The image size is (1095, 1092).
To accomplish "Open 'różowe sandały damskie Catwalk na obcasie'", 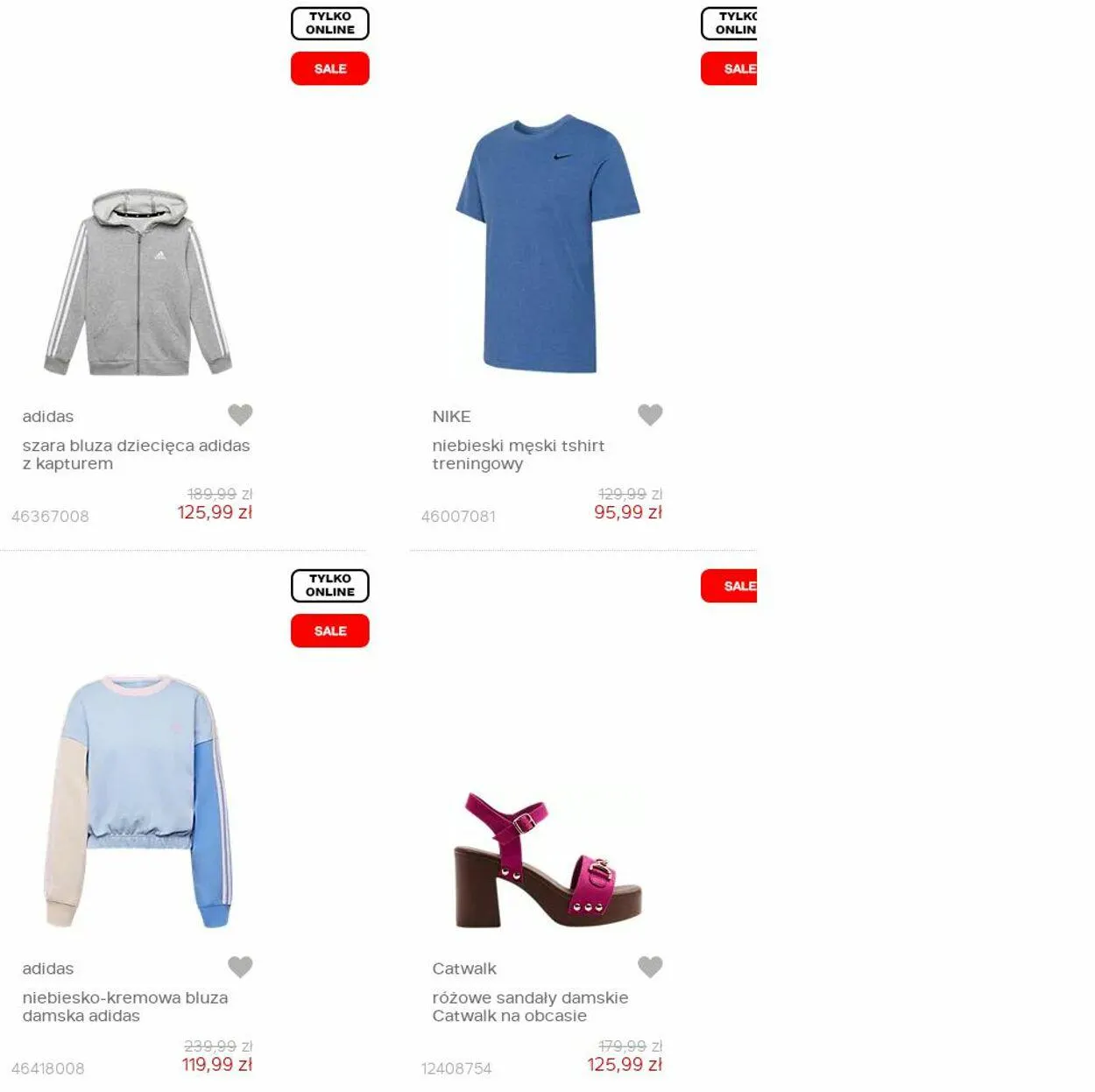I will (530, 1006).
